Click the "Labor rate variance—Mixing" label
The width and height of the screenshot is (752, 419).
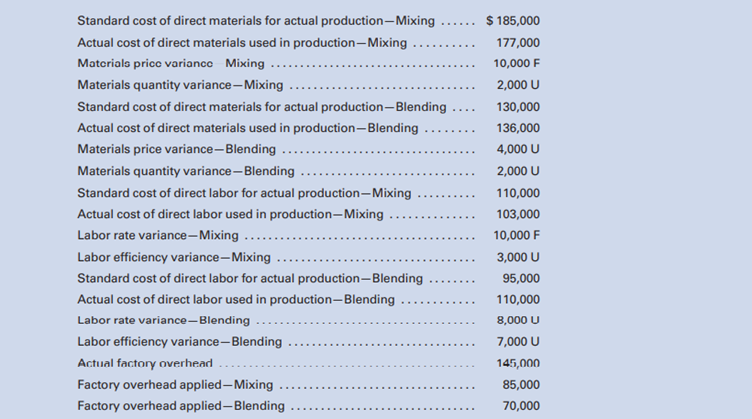pyautogui.click(x=158, y=236)
